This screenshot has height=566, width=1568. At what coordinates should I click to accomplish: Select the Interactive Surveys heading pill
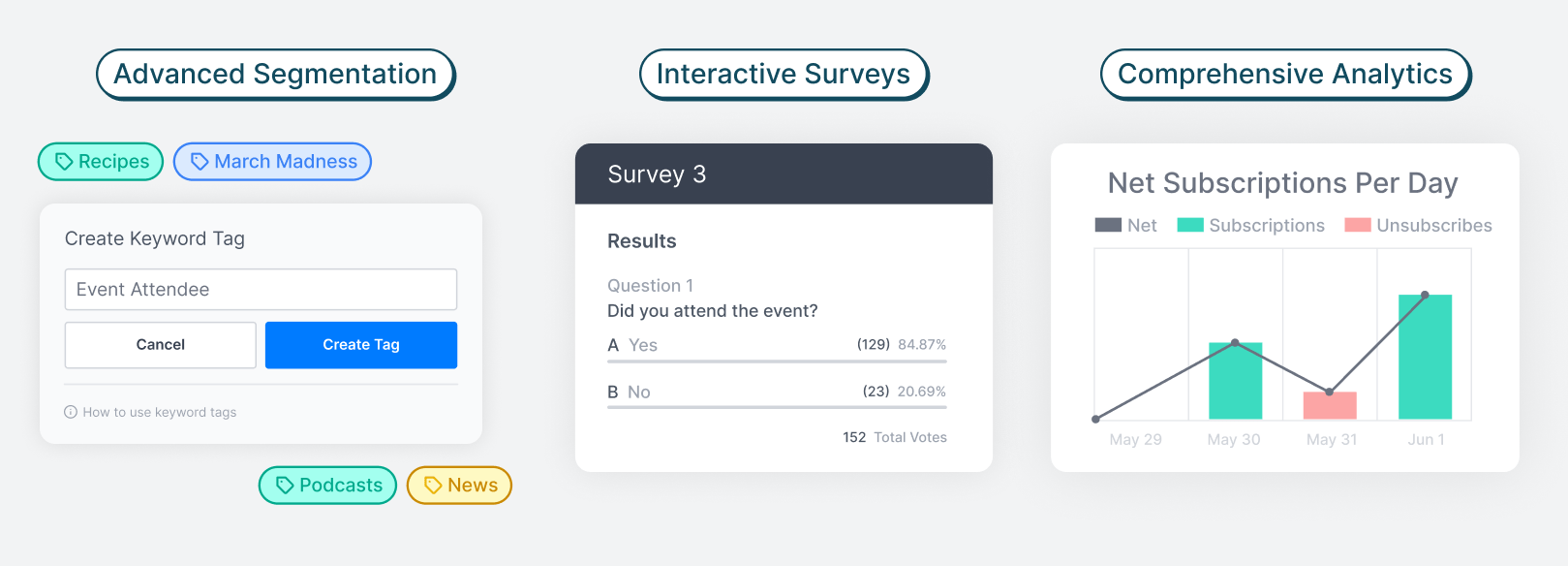784,75
